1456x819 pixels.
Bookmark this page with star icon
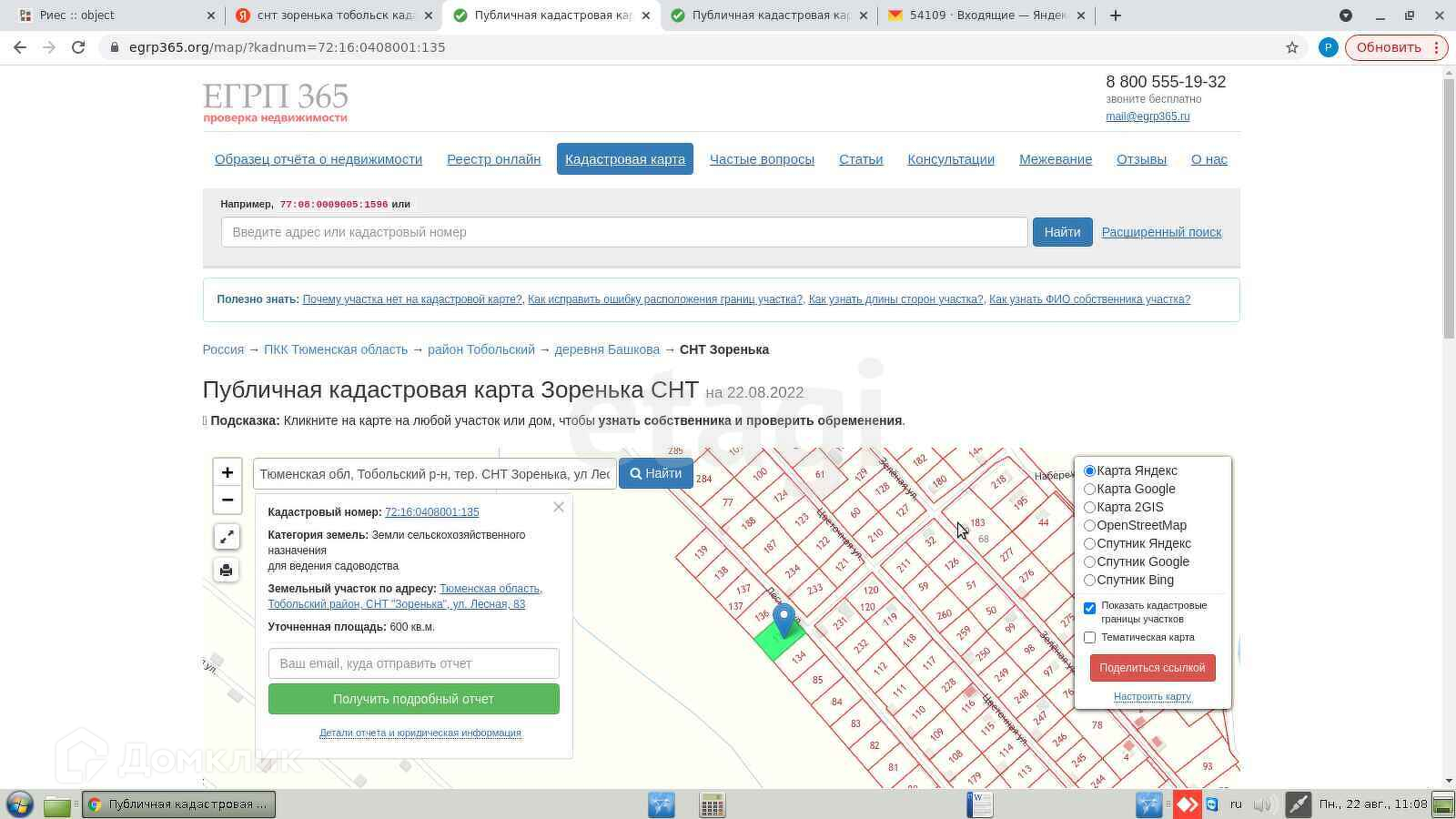(1291, 47)
